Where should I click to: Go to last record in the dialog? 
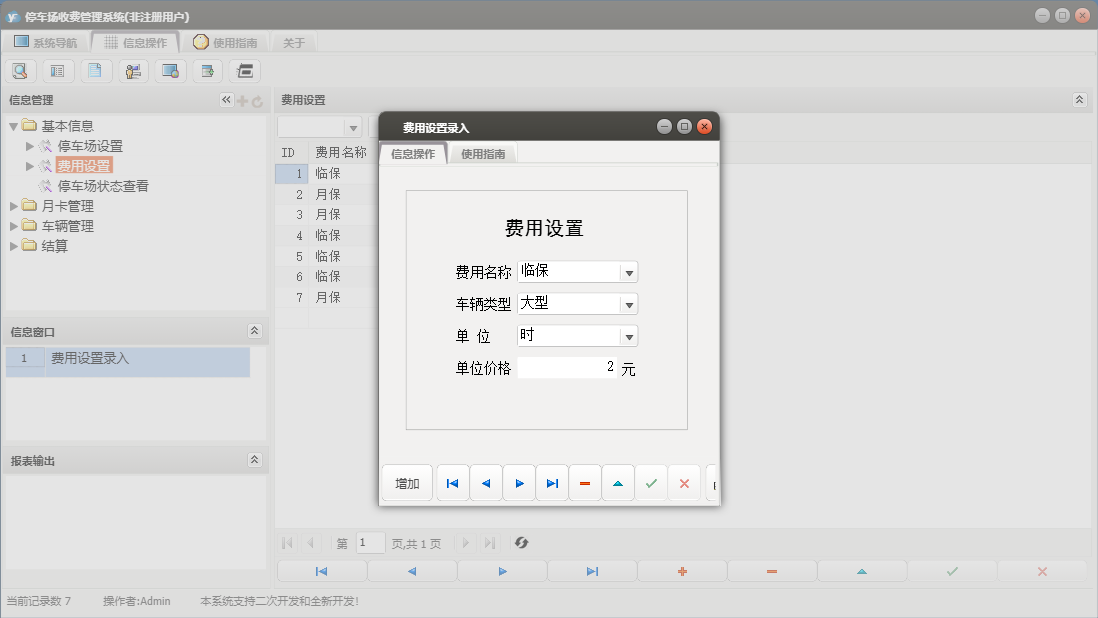coord(552,484)
